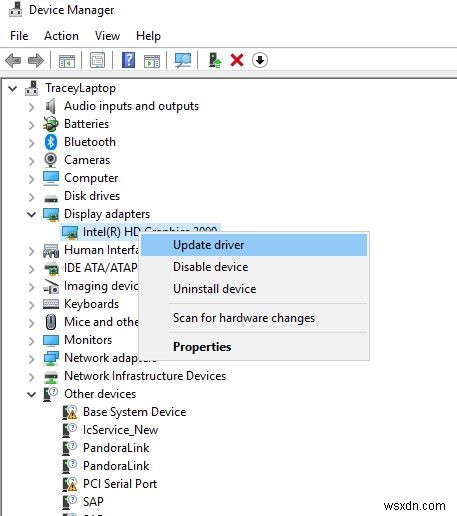Choose Uninstall device from context menu
457x516 pixels.
(x=254, y=289)
